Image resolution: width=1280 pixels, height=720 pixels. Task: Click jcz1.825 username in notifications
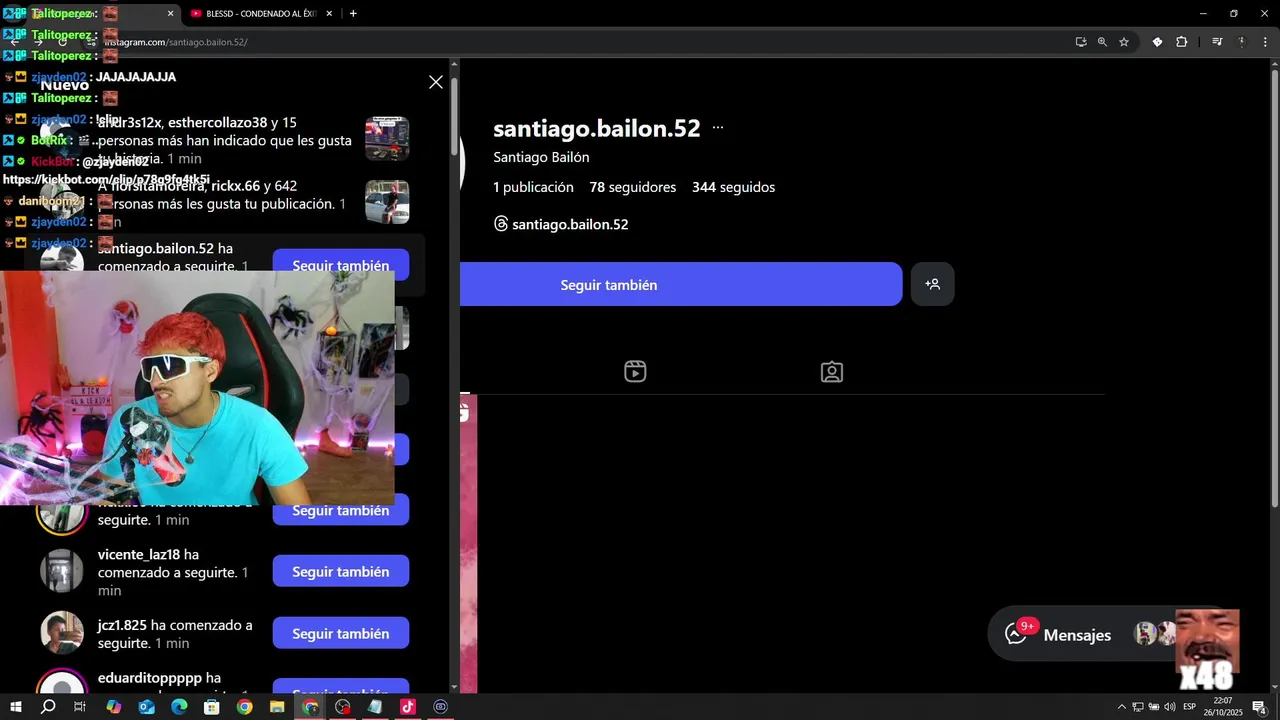click(122, 625)
